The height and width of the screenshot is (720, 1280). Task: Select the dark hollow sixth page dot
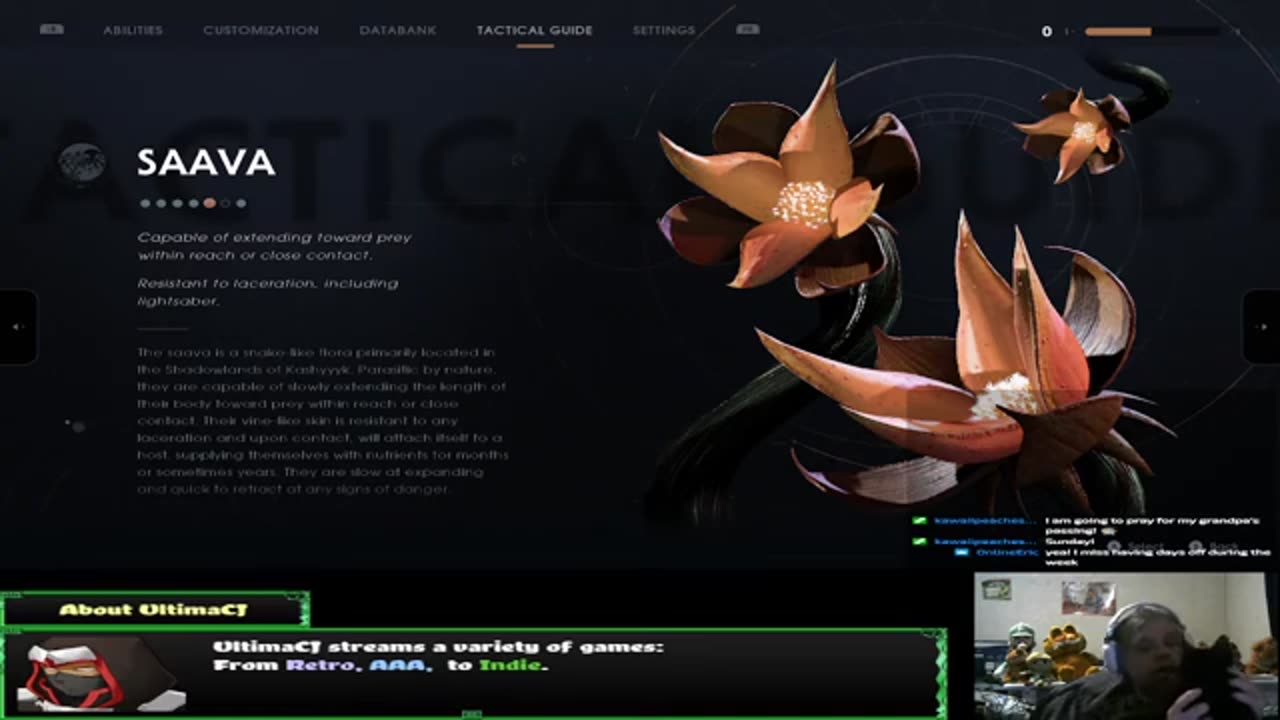click(x=225, y=203)
